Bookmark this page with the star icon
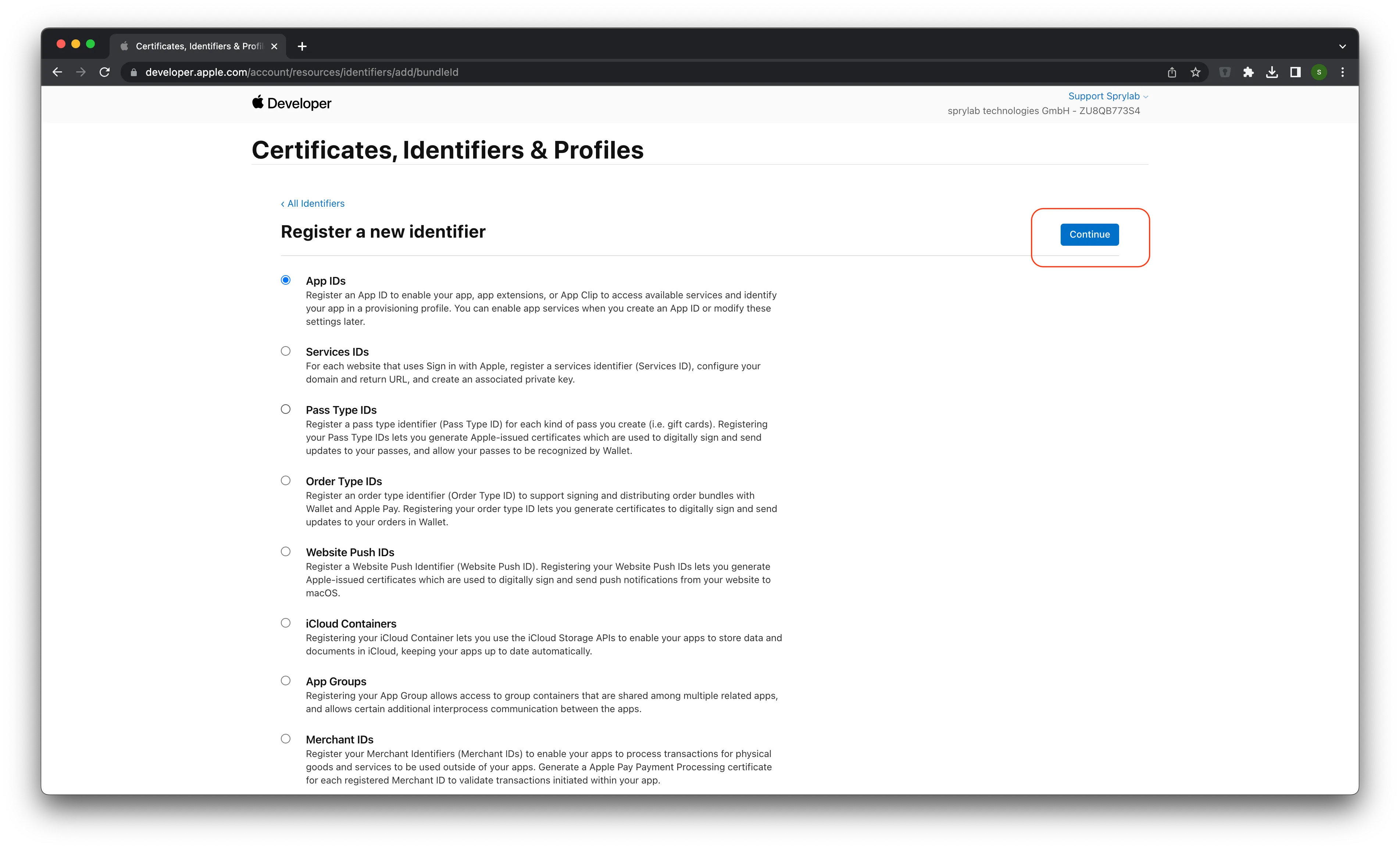1400x849 pixels. click(1196, 72)
